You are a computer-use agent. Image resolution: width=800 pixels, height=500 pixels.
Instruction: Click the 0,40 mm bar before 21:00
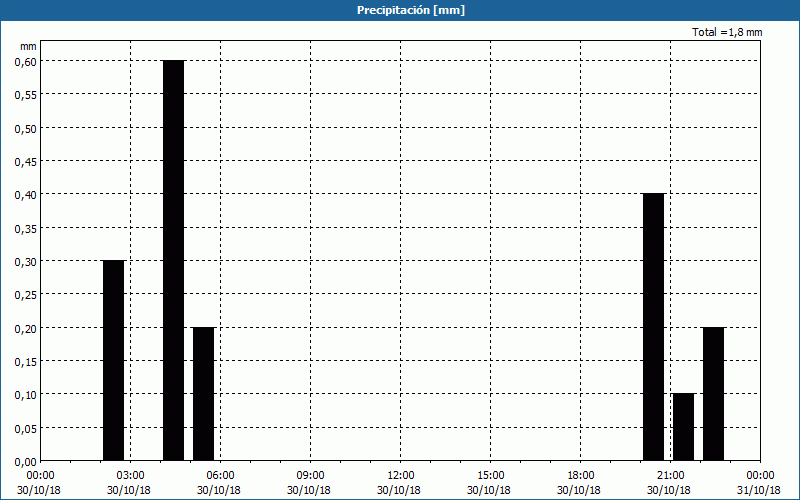654,327
